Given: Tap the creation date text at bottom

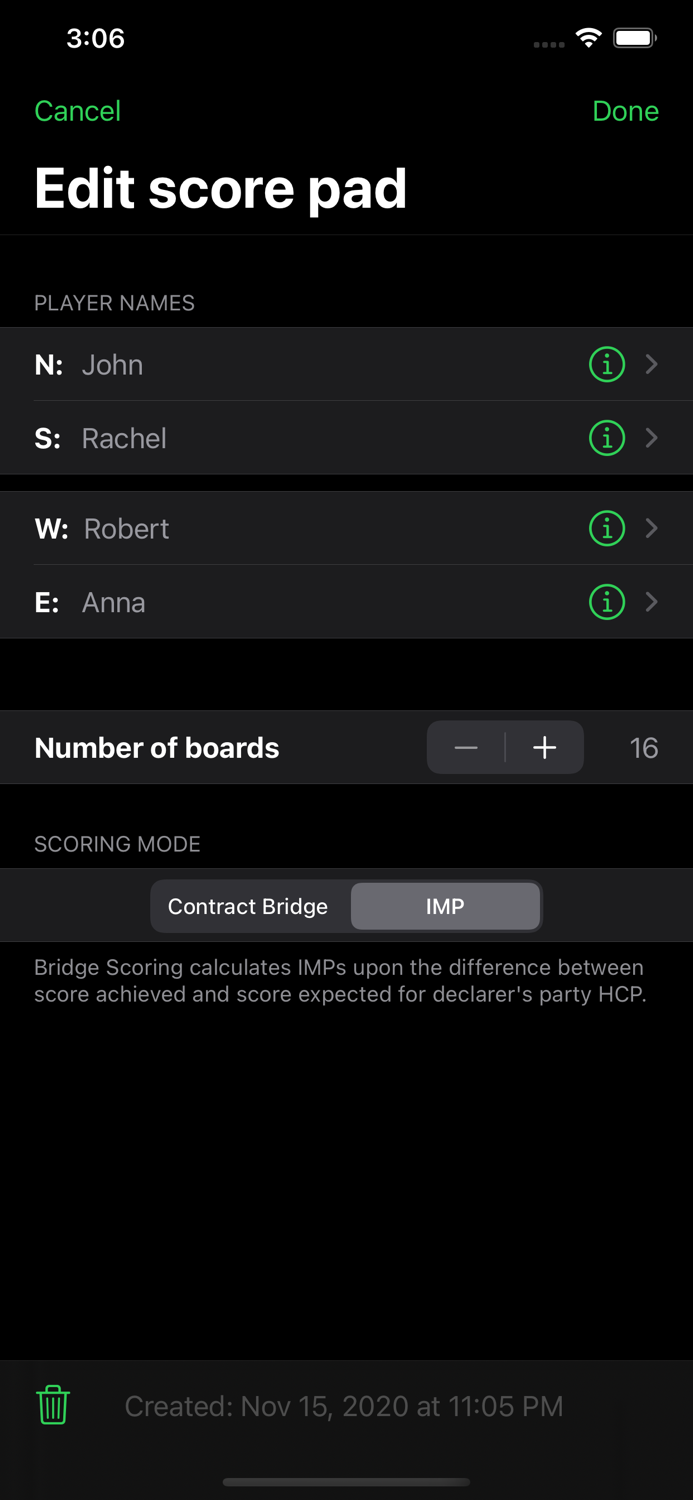Looking at the screenshot, I should click(x=344, y=1405).
